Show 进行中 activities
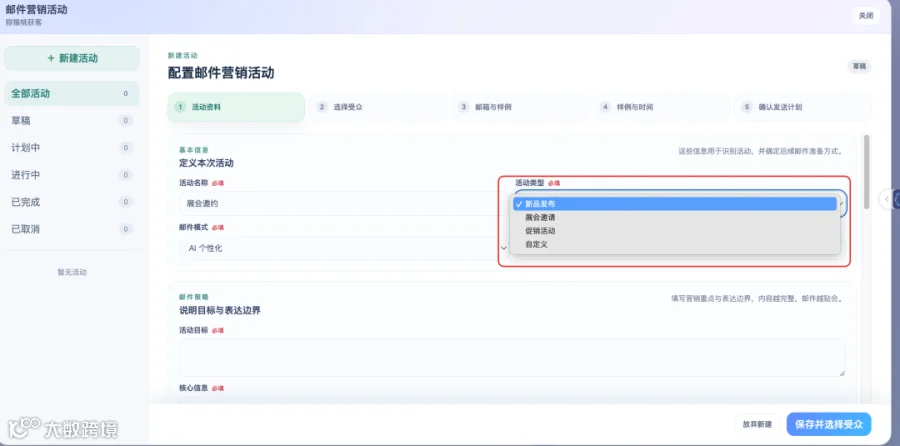This screenshot has width=900, height=446. [x=72, y=175]
